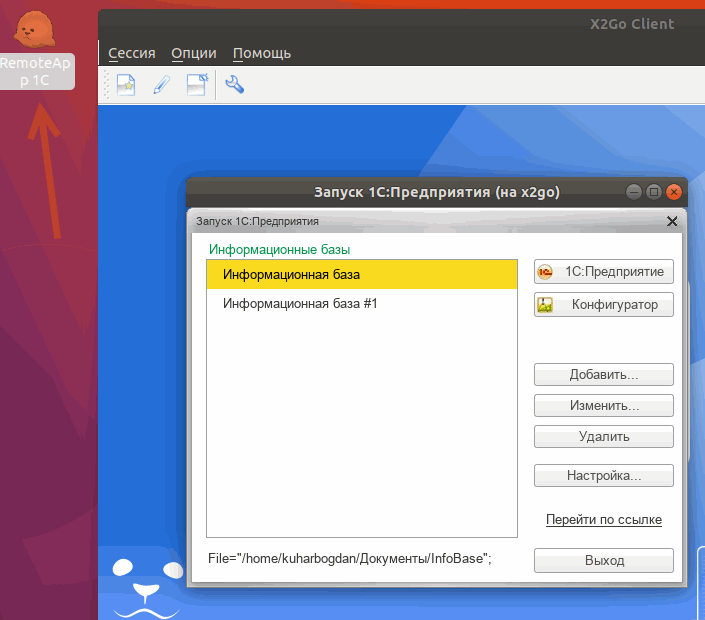Maximize the 1С launcher x2go window
Image resolution: width=705 pixels, height=620 pixels.
(x=653, y=192)
